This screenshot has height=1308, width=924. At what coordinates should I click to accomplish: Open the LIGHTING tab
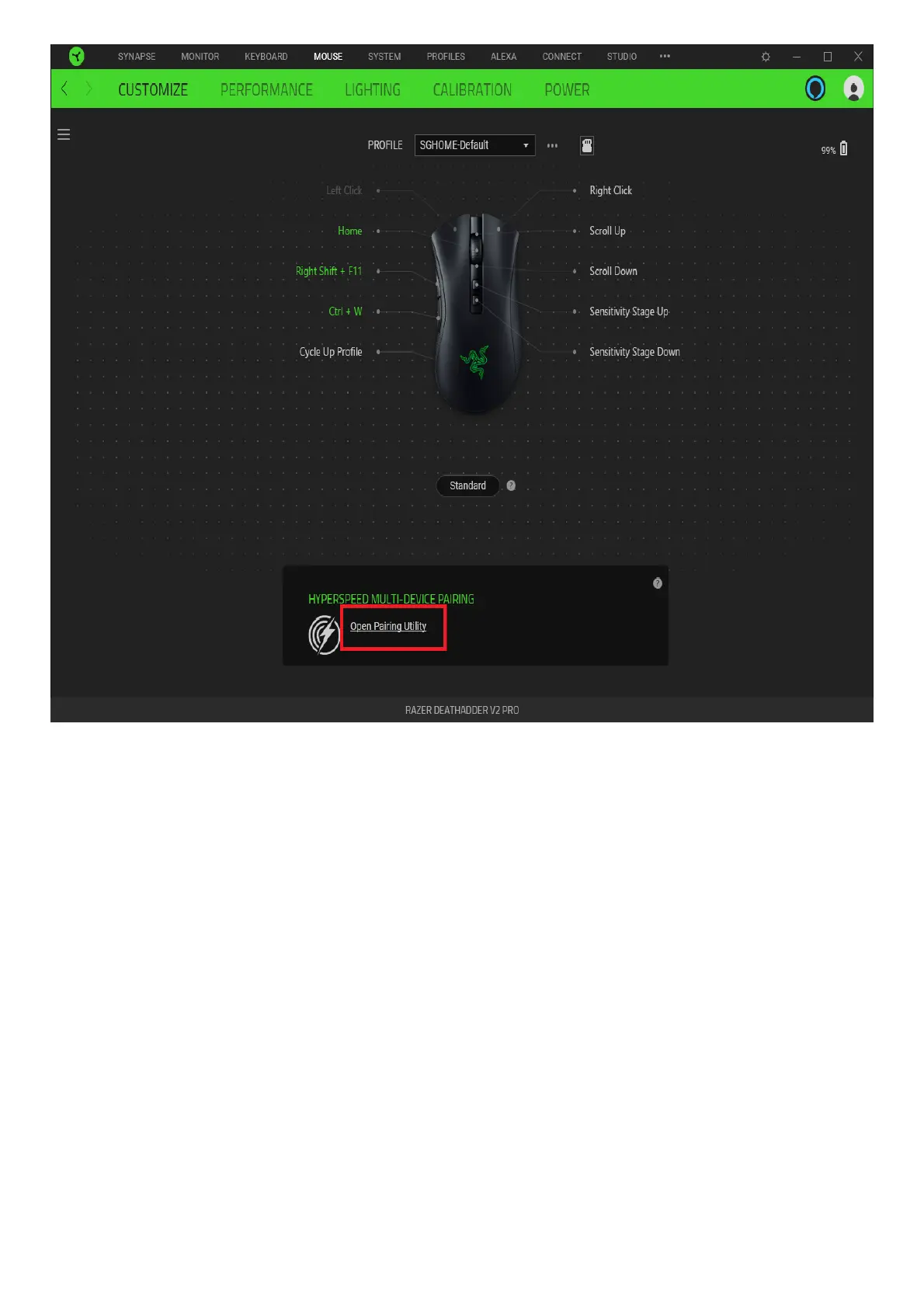coord(373,89)
